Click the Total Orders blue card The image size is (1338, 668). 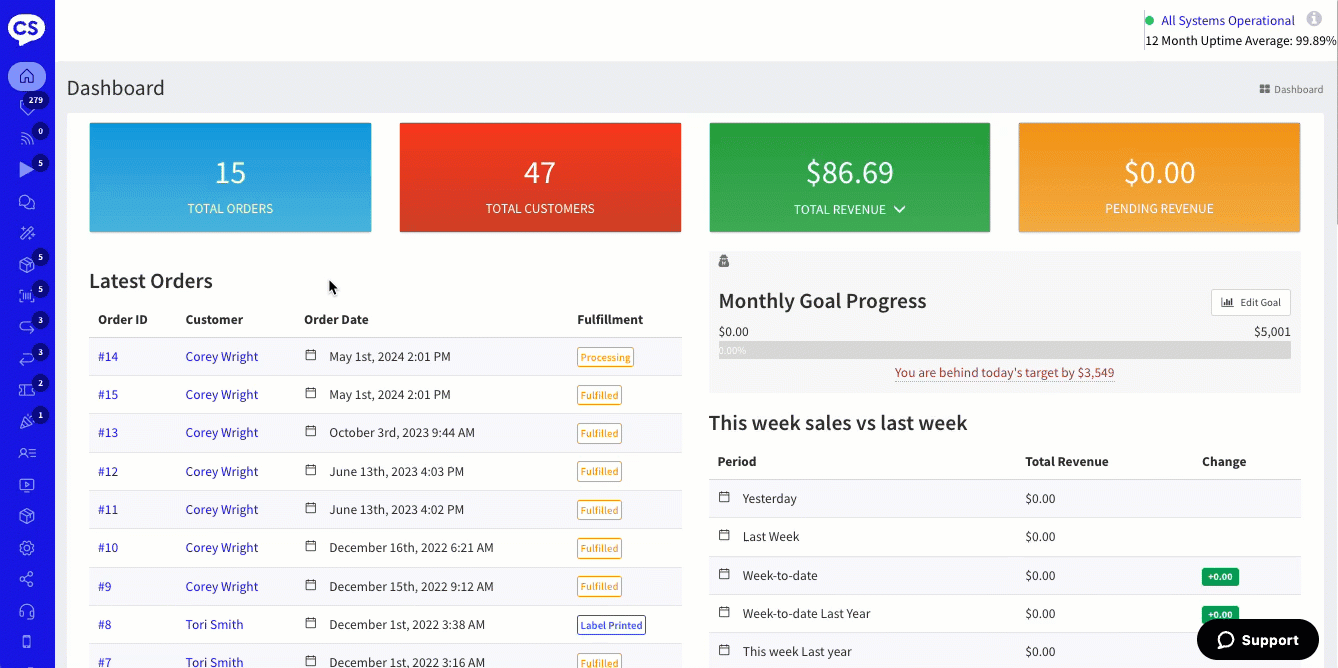tap(230, 178)
